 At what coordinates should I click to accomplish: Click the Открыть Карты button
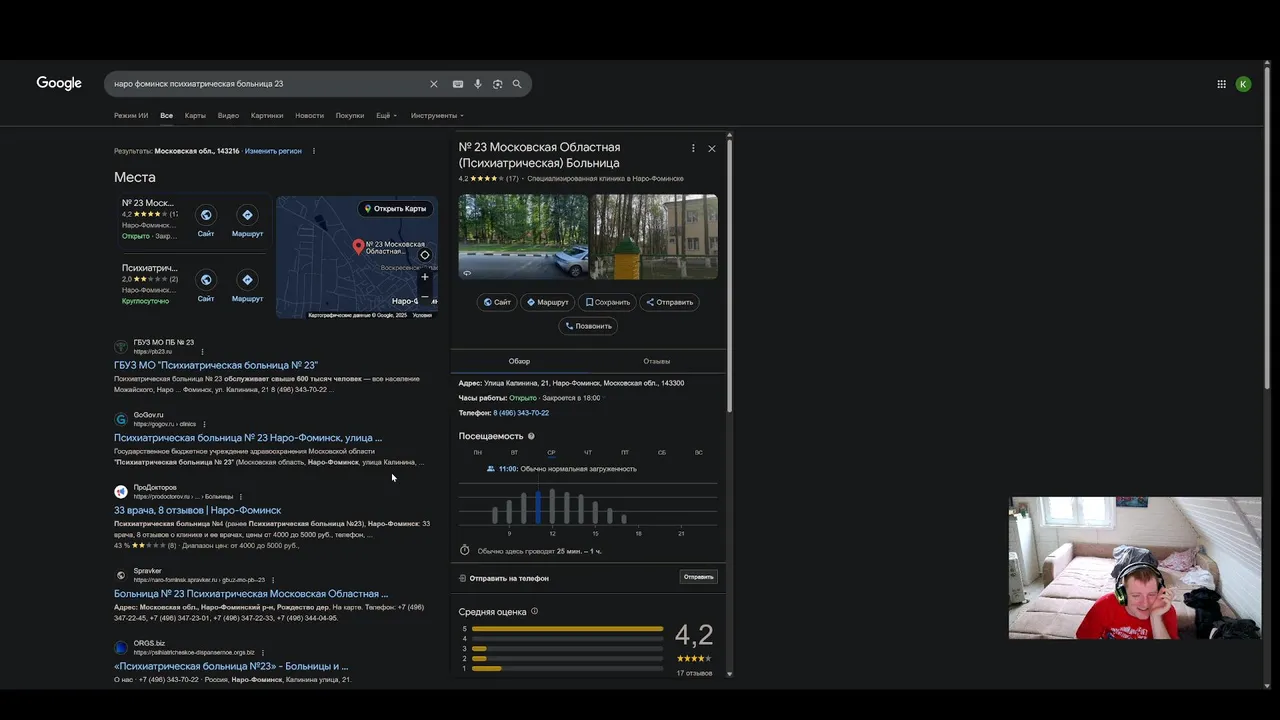point(395,209)
